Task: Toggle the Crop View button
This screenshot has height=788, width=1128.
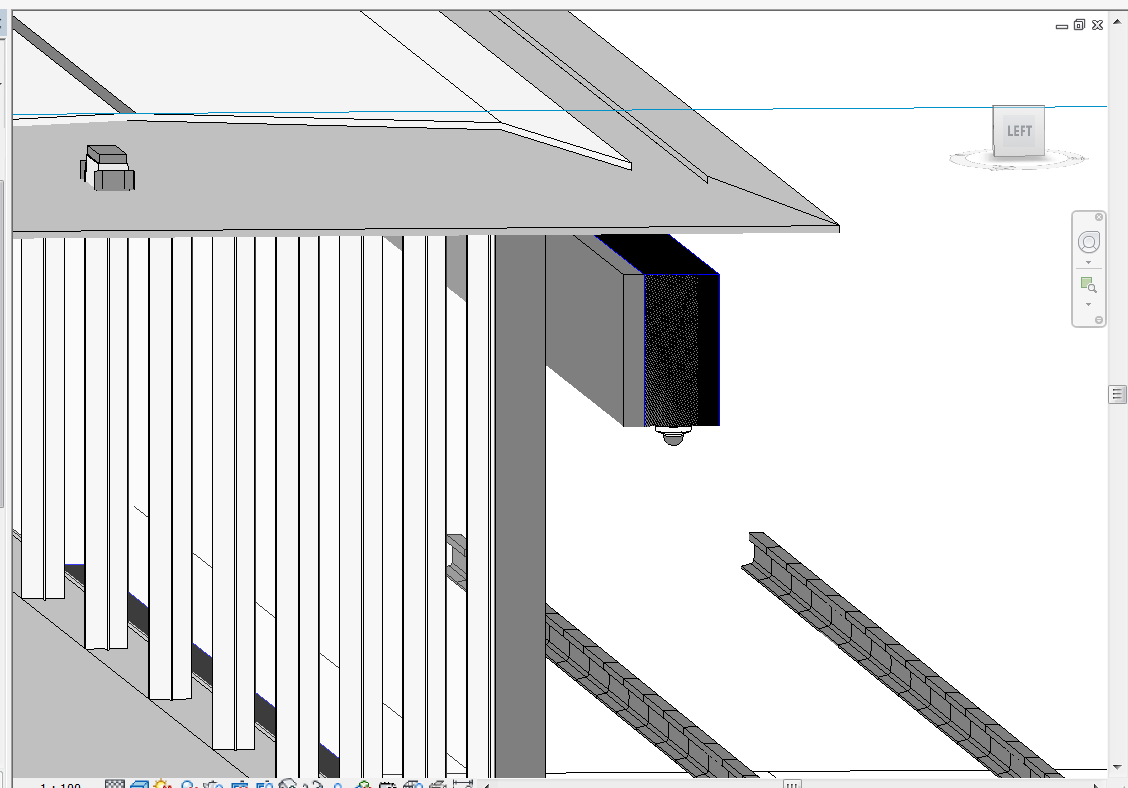Action: tap(240, 786)
